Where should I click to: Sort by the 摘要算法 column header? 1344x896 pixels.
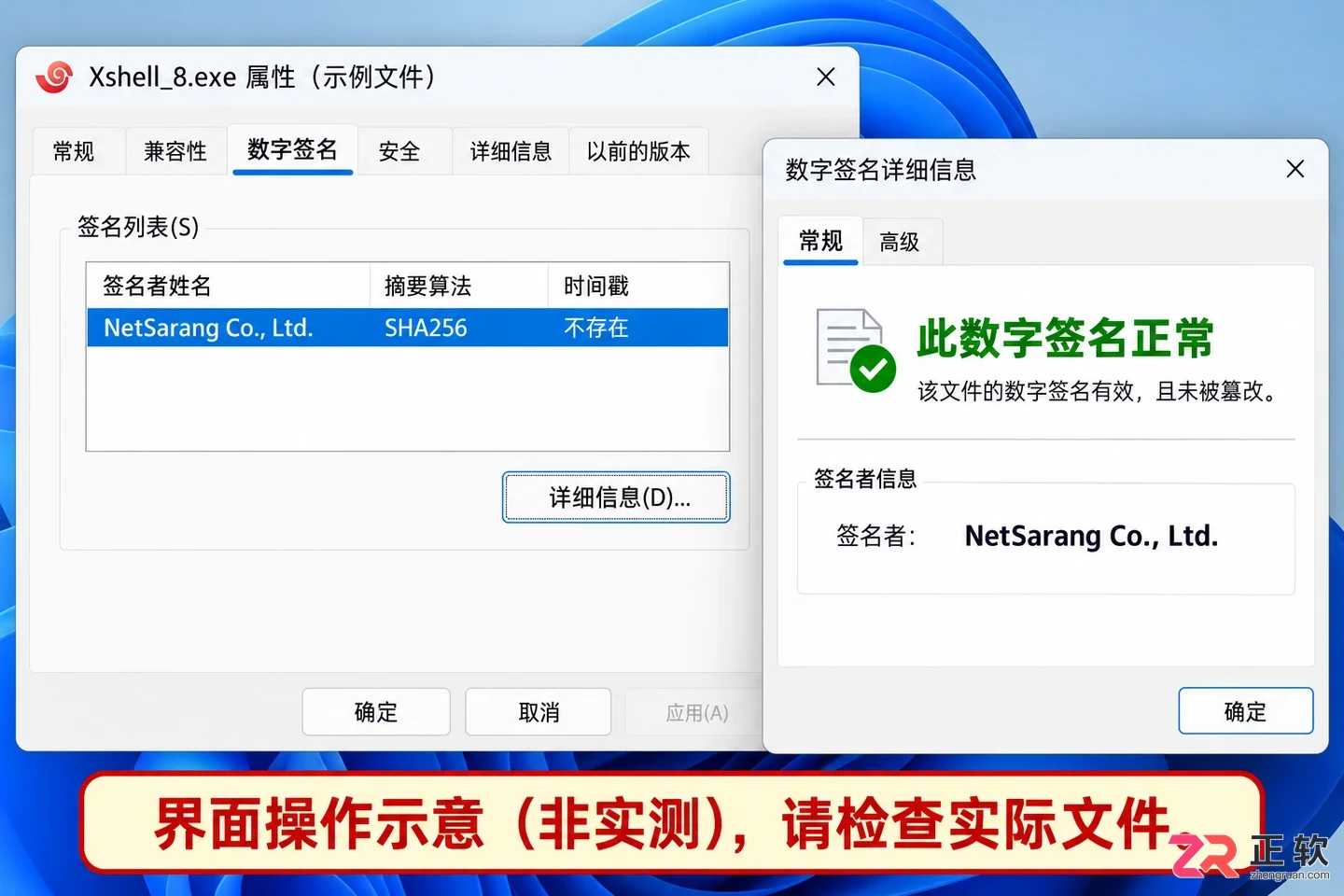(x=458, y=286)
